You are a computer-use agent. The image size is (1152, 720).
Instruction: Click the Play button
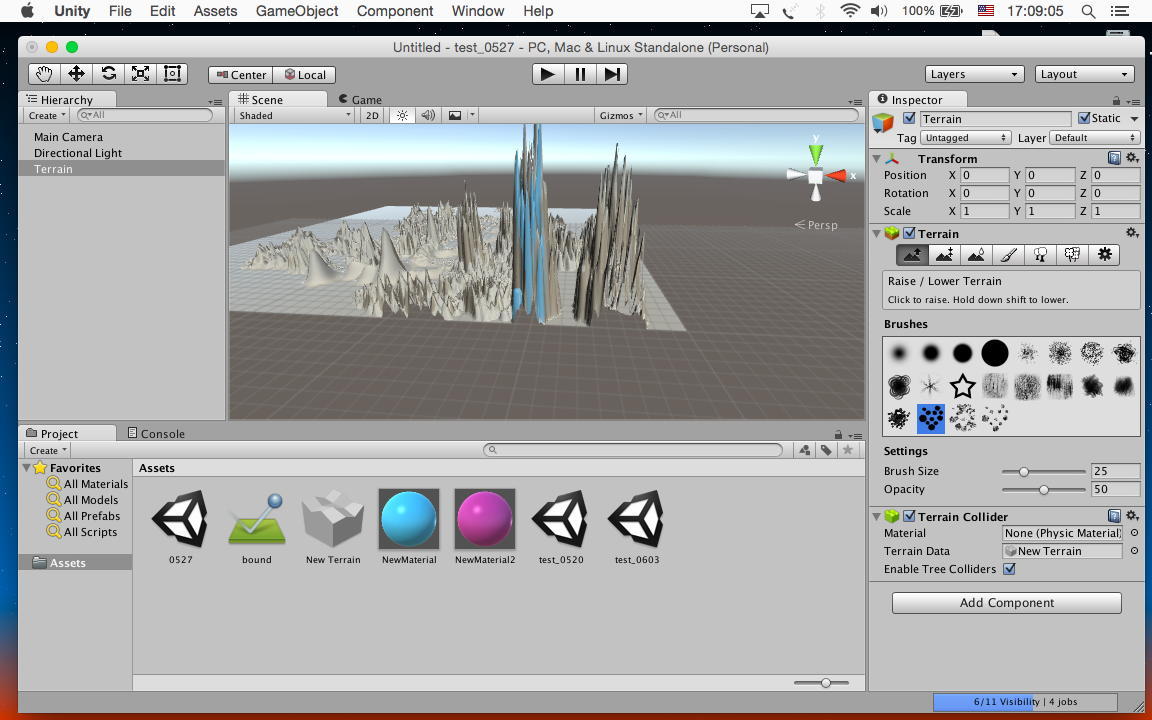tap(547, 74)
